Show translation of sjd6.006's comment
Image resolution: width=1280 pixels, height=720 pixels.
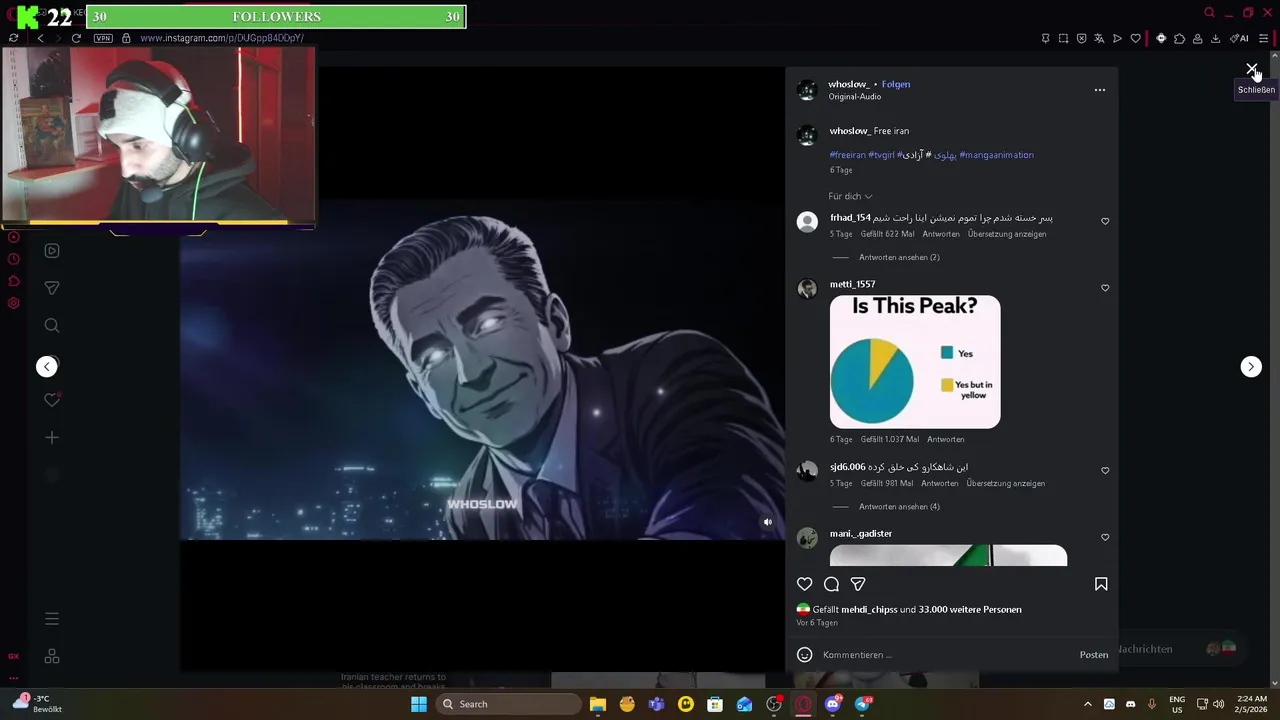click(x=1005, y=483)
